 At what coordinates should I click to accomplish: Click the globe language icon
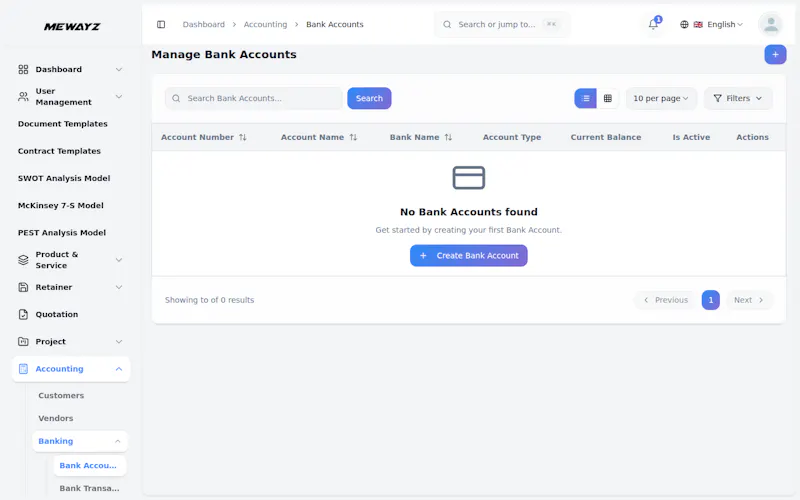point(684,24)
